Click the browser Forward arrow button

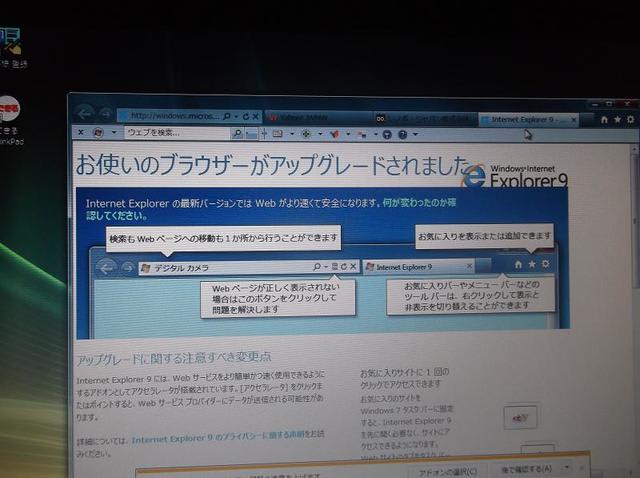click(105, 113)
